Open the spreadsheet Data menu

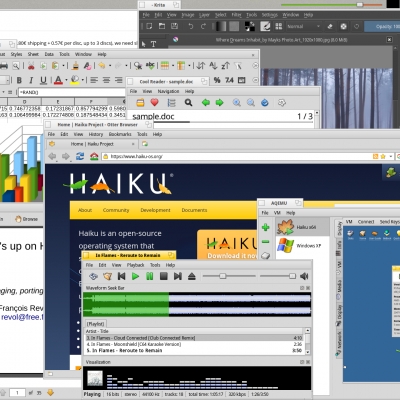tap(49, 54)
